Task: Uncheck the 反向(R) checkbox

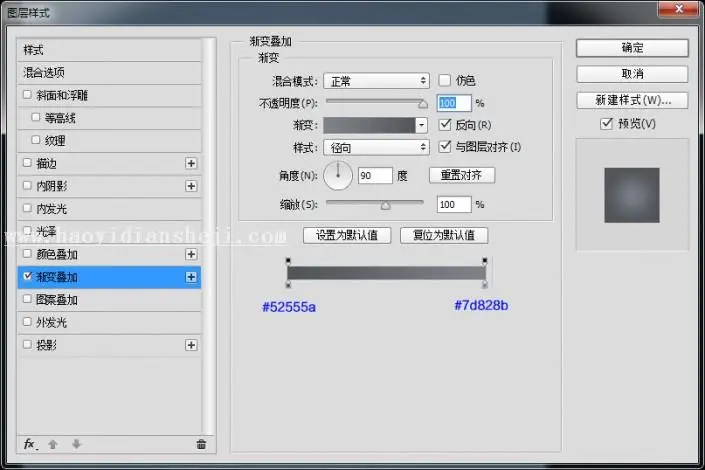Action: pyautogui.click(x=445, y=125)
